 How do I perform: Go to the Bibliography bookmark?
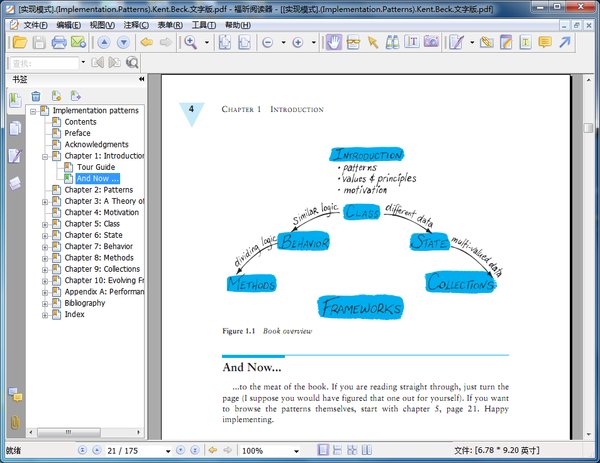click(x=85, y=303)
